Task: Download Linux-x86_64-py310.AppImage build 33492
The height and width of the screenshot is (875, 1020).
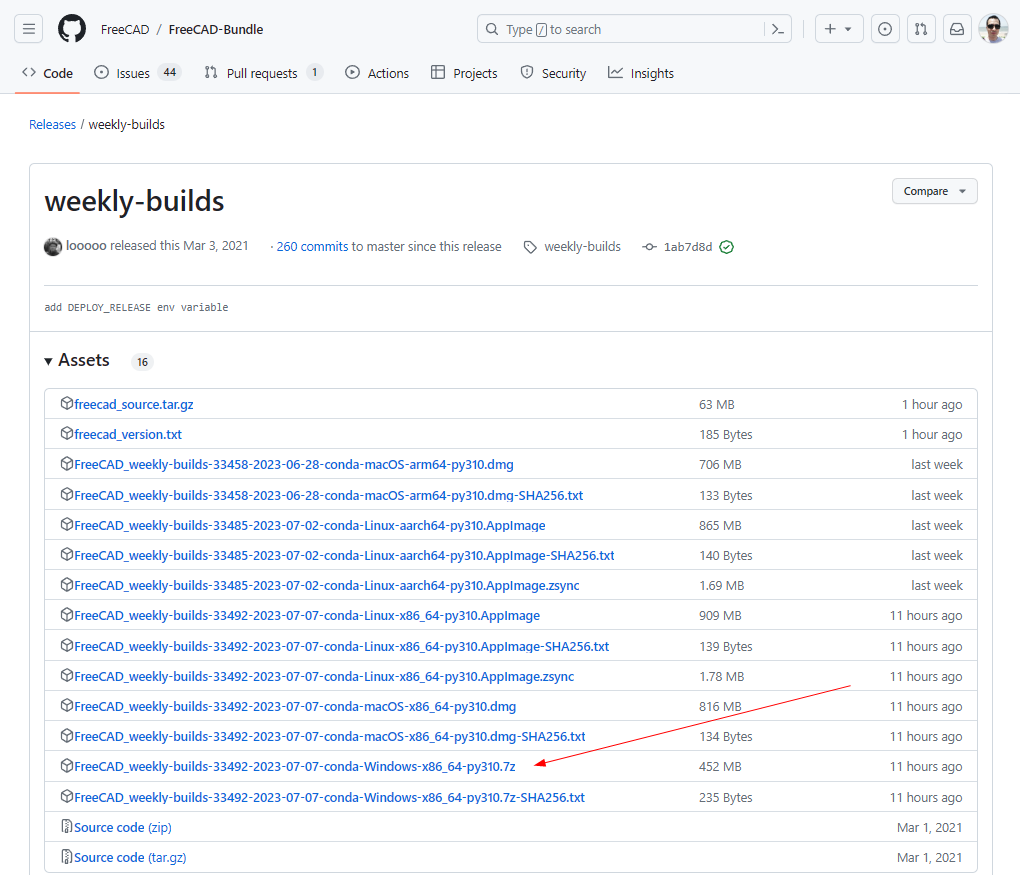Action: click(x=306, y=615)
